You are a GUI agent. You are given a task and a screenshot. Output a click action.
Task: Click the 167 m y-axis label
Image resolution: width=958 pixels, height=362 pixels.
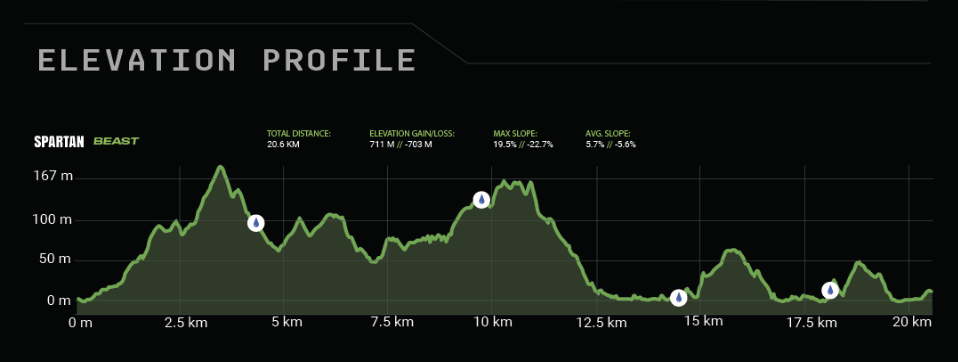point(53,177)
